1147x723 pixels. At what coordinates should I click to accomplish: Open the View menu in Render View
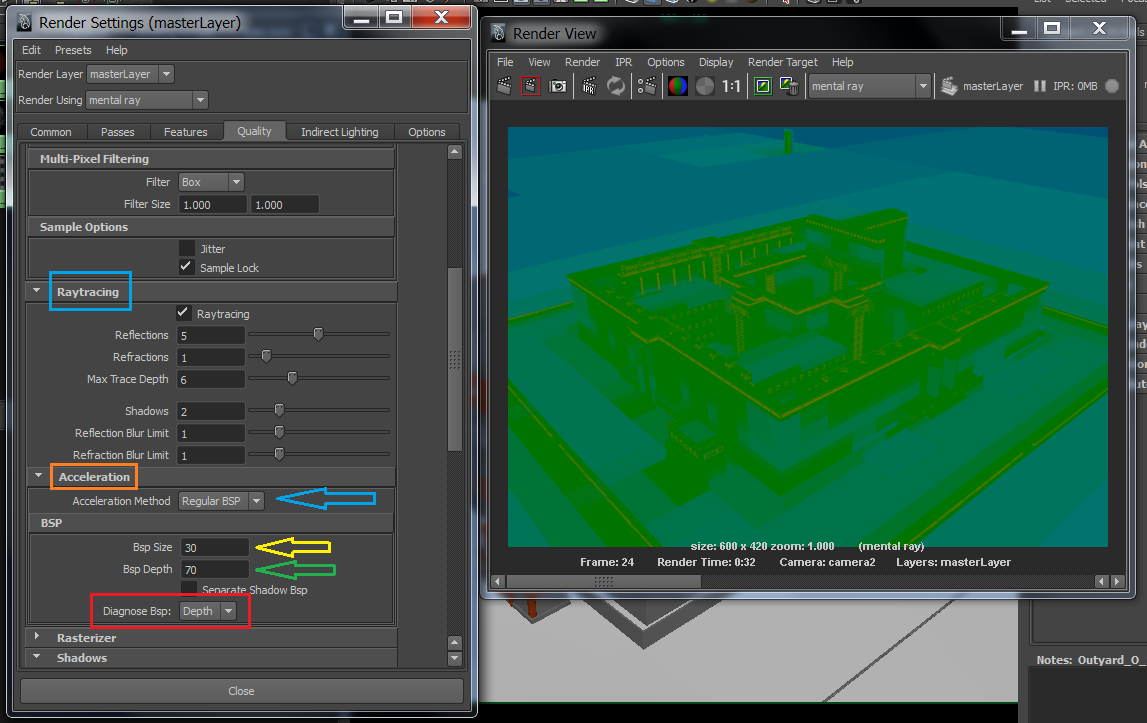click(x=539, y=62)
